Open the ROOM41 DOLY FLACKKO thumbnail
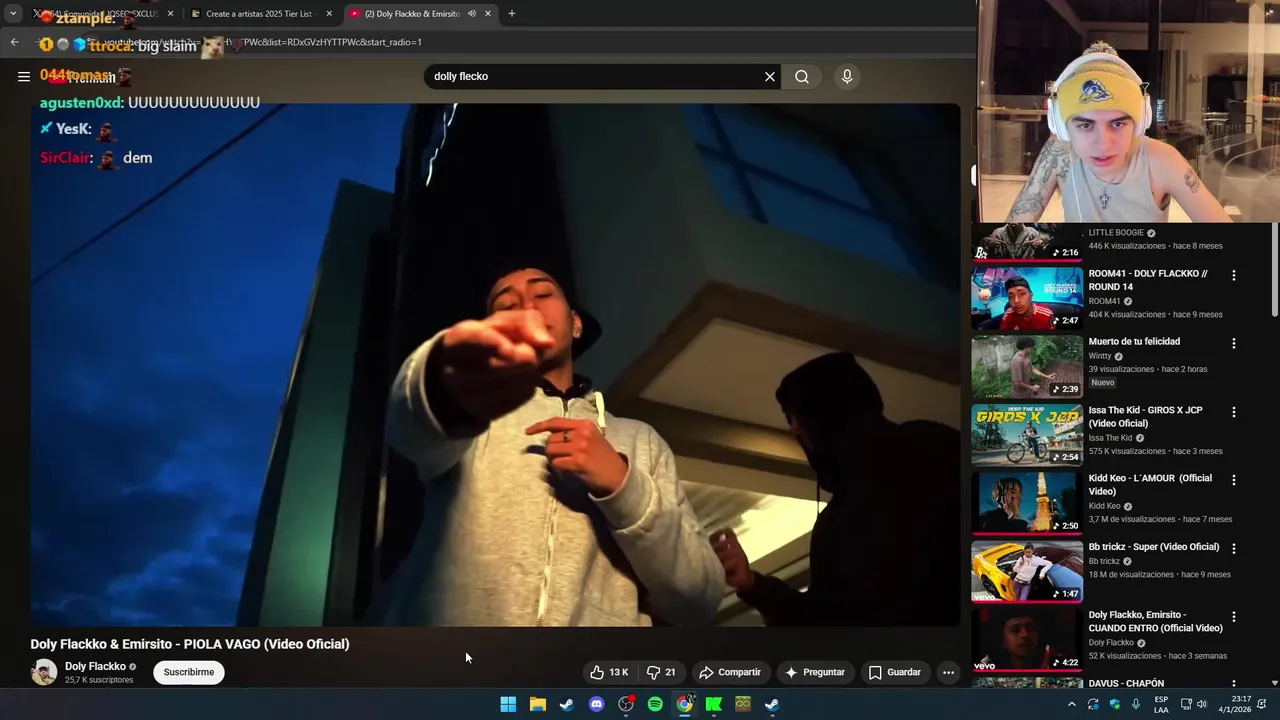Screen dimensions: 1280x720 tap(1027, 298)
